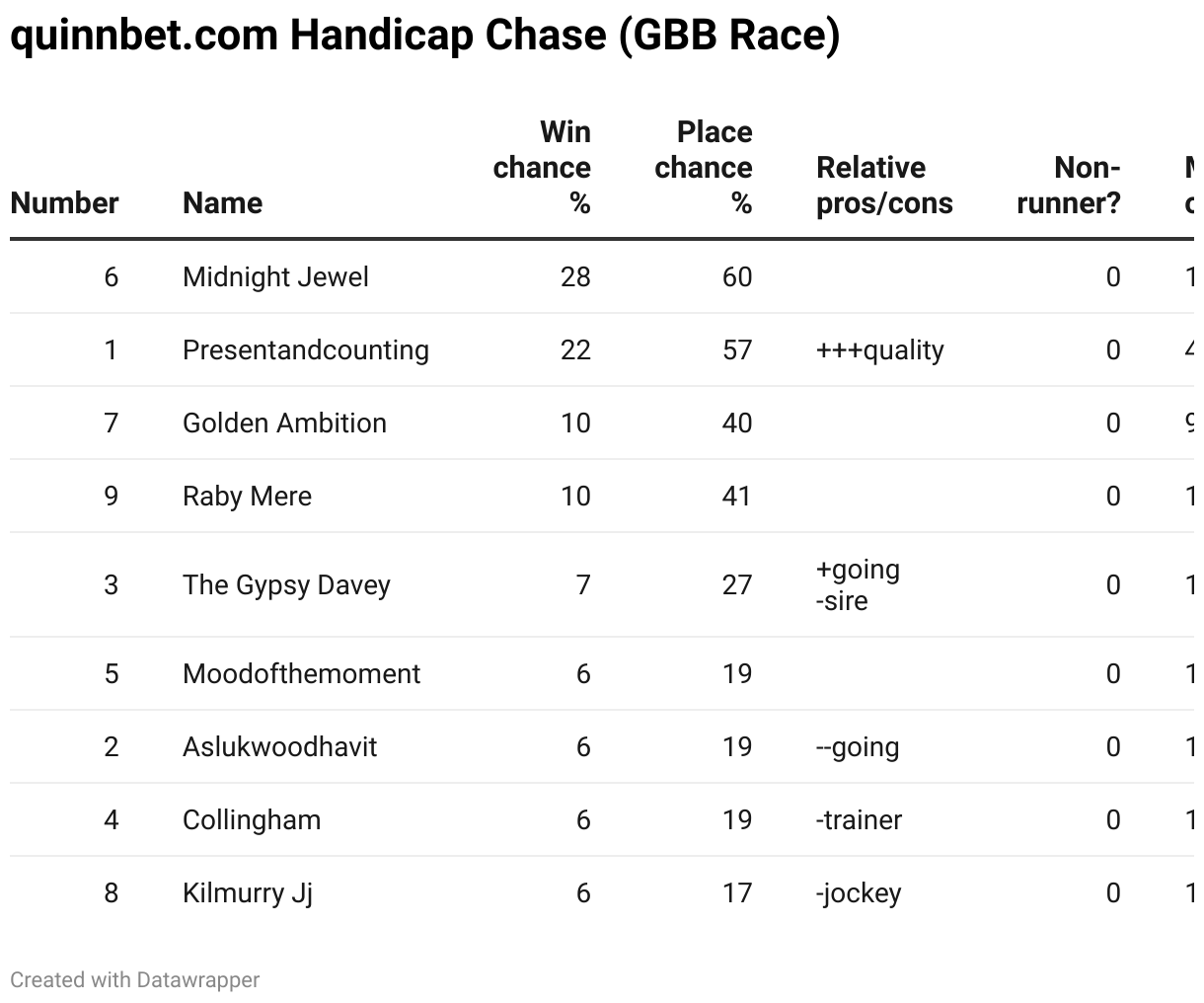The image size is (1204, 1003).
Task: Select the Midnight Jewel row name
Action: [x=275, y=277]
